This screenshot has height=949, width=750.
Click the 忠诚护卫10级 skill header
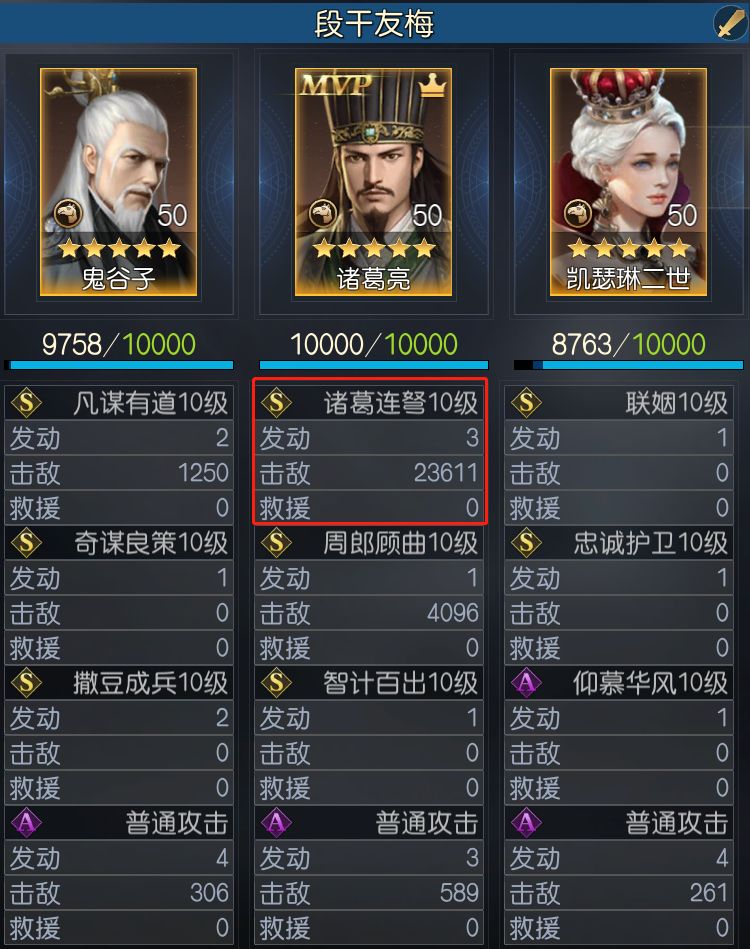coord(619,543)
